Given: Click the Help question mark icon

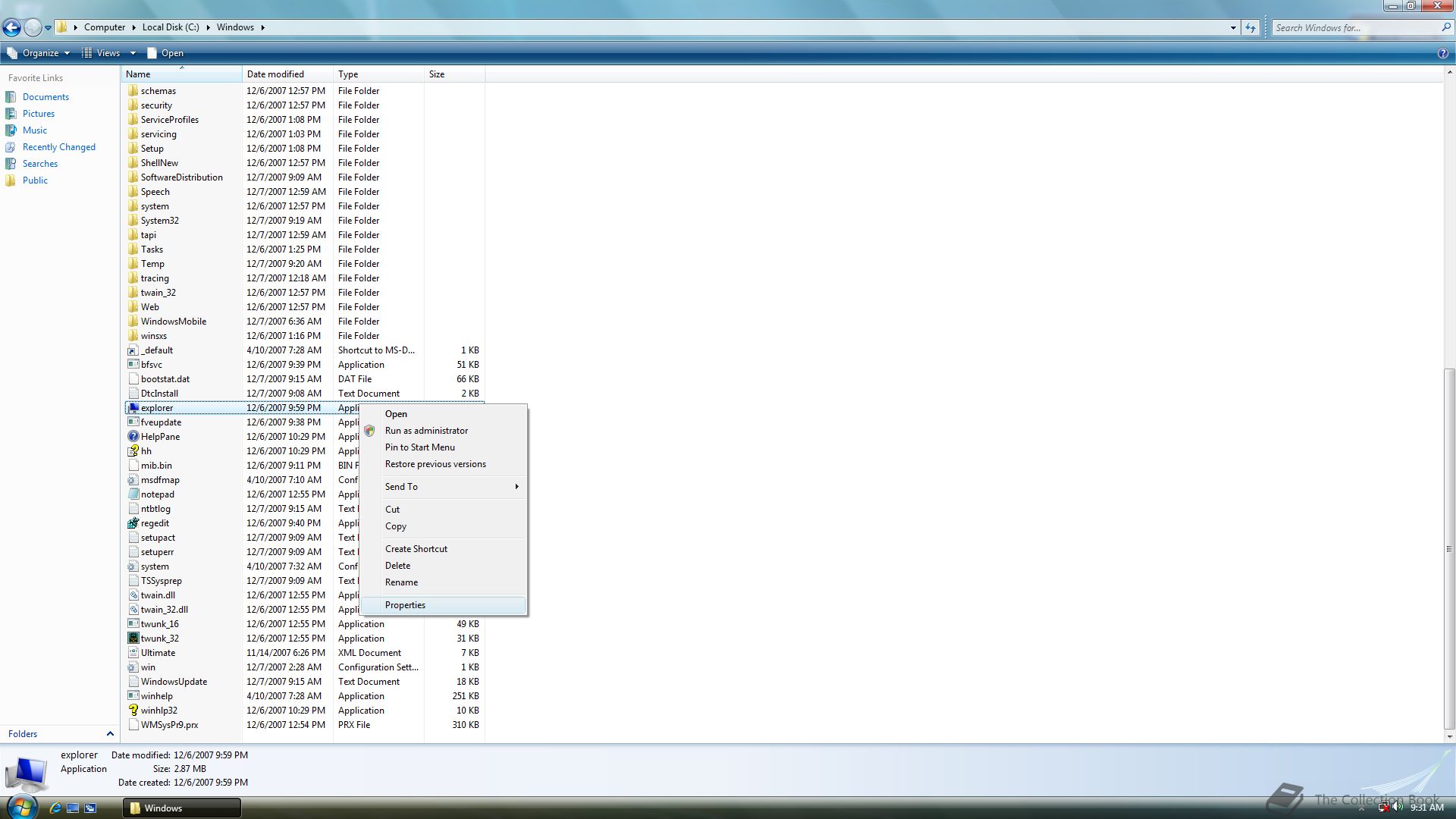Looking at the screenshot, I should [x=1443, y=53].
